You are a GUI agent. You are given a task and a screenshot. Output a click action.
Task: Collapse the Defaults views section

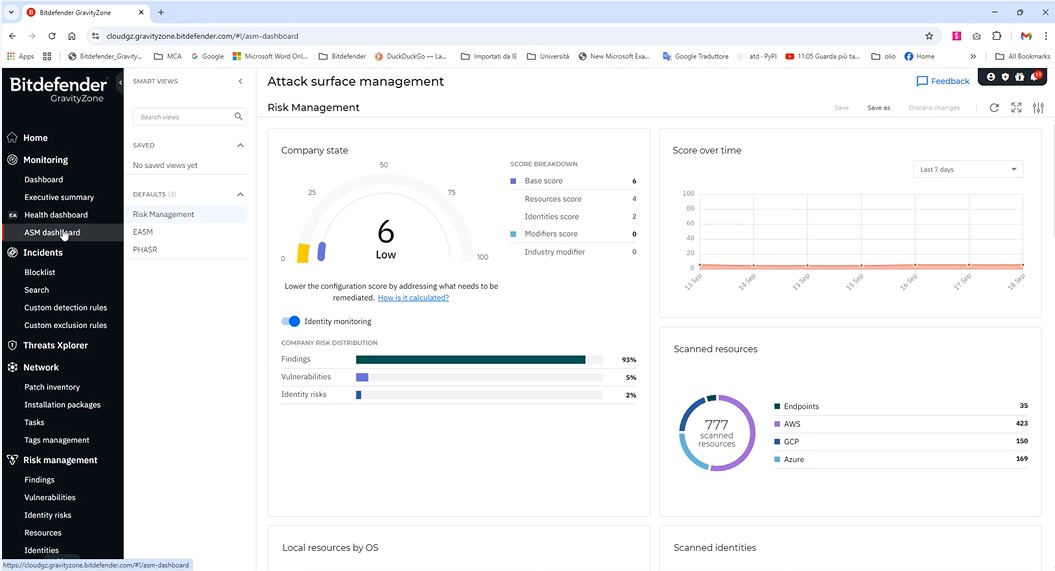(240, 194)
